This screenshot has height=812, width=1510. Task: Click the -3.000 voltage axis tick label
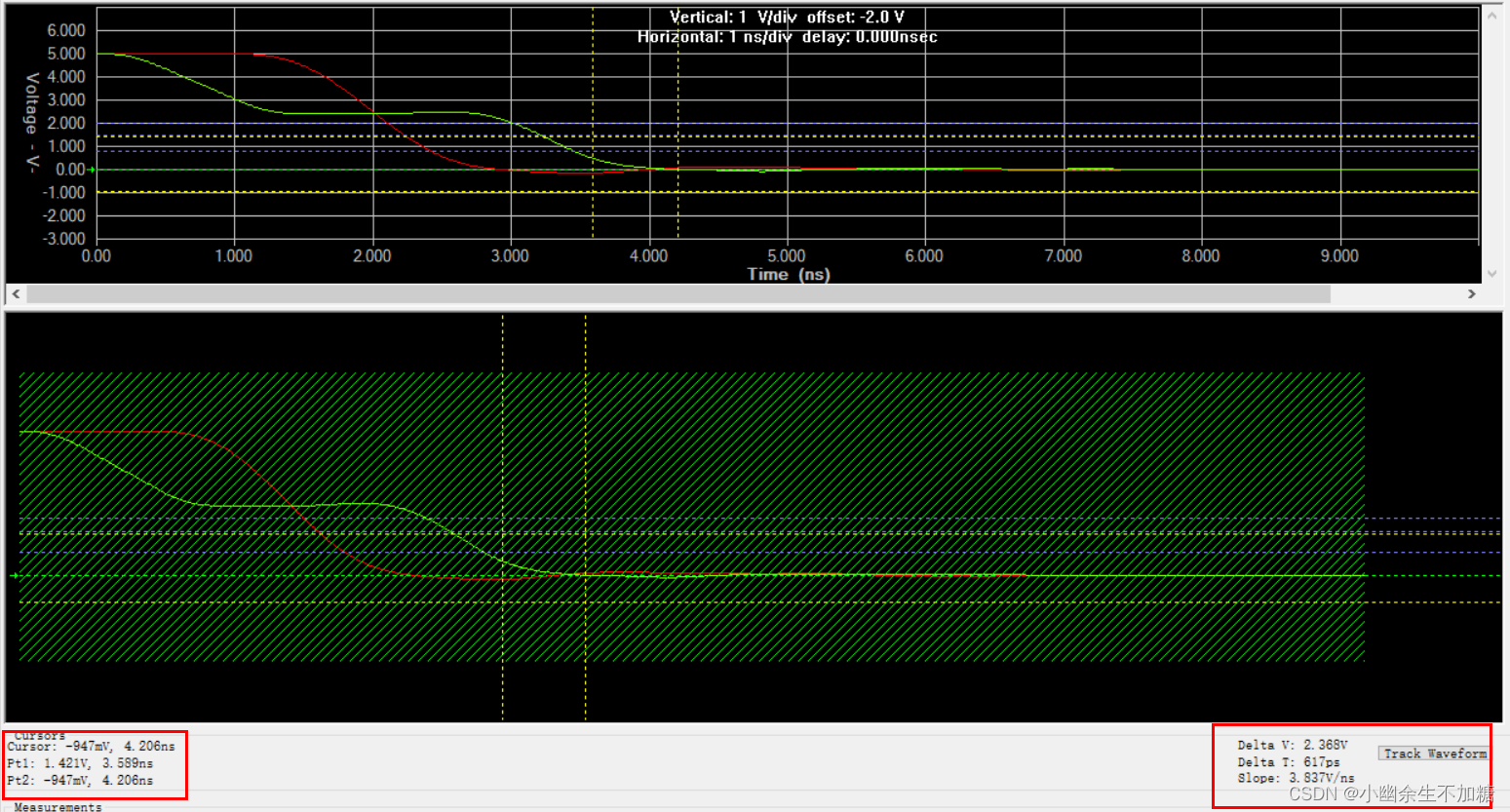point(63,239)
